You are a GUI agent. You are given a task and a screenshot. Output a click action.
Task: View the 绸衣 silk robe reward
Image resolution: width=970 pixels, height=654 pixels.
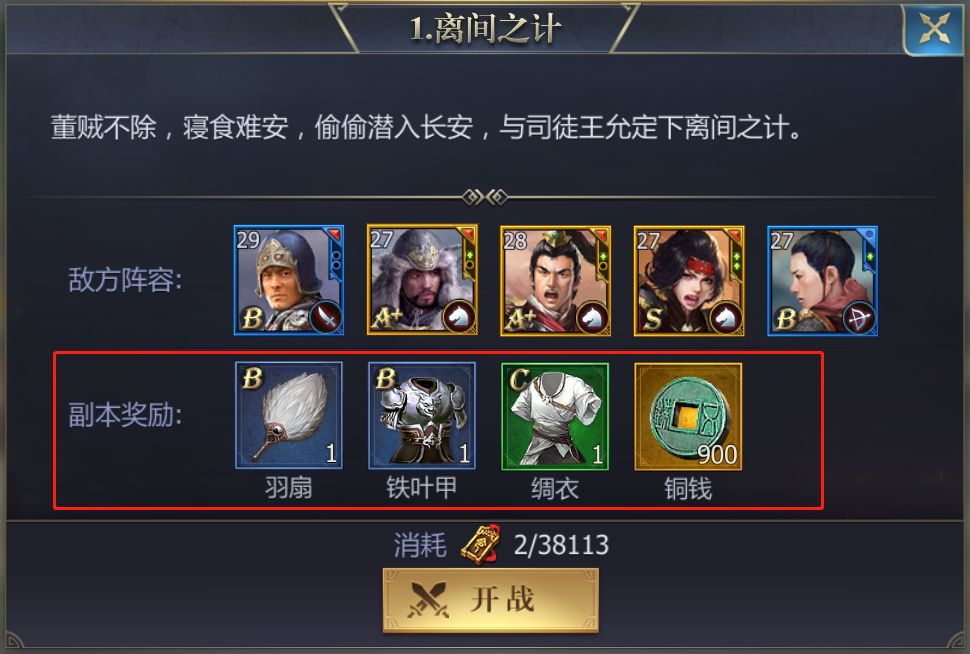click(556, 415)
